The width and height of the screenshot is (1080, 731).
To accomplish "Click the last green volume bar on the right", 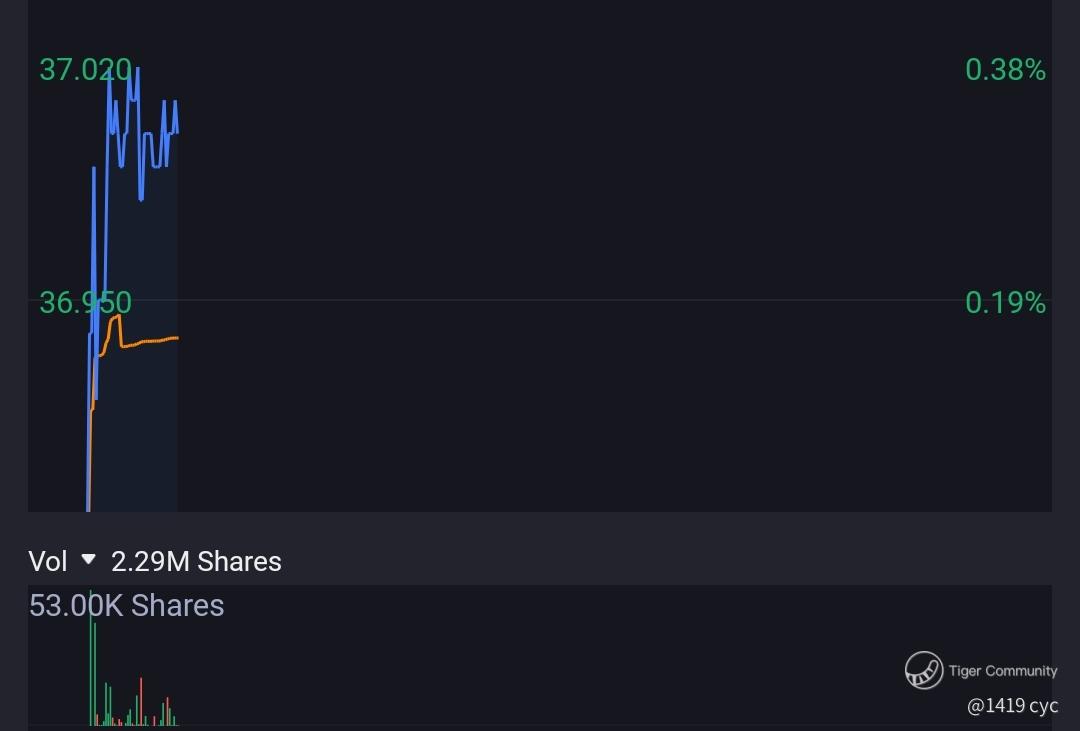I will click(x=174, y=719).
